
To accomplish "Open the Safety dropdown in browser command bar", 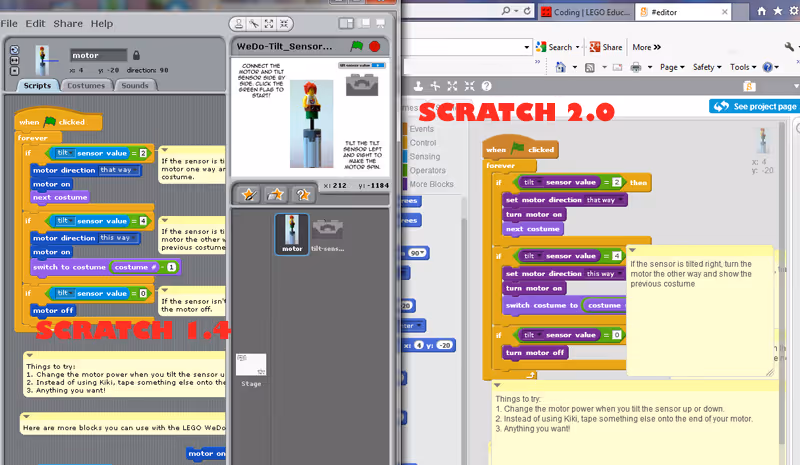I will (707, 67).
